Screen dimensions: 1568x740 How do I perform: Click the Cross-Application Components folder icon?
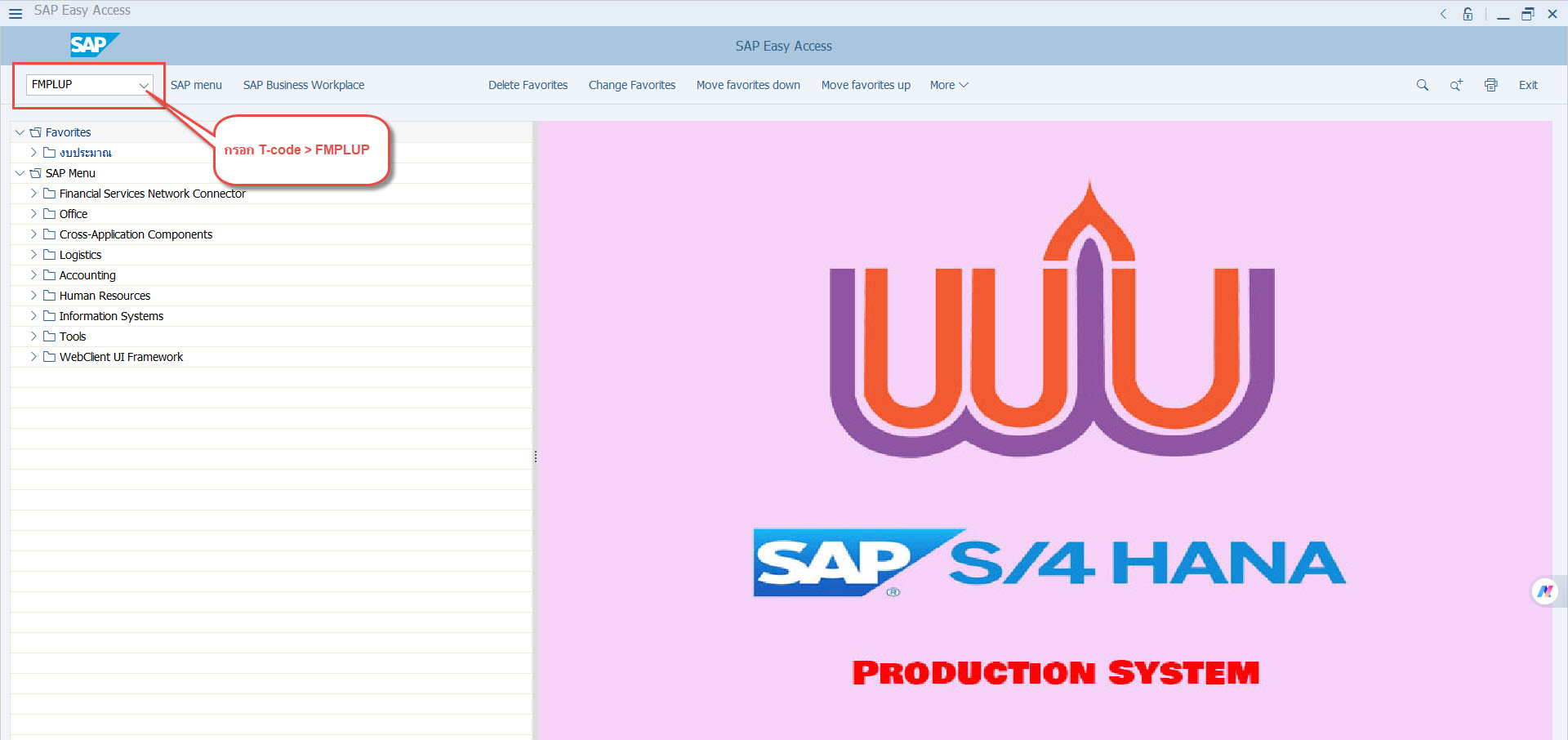pyautogui.click(x=49, y=234)
